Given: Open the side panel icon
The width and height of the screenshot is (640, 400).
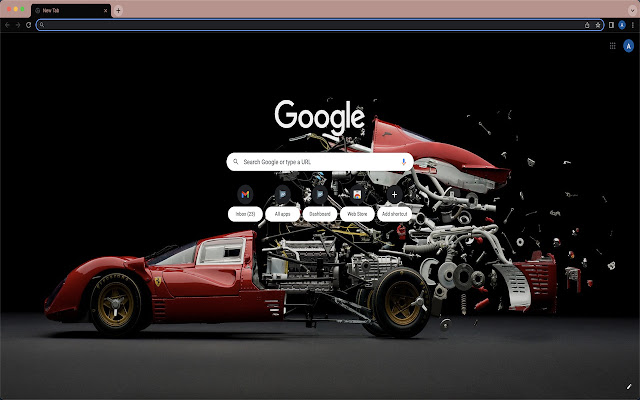Looking at the screenshot, I should (611, 25).
